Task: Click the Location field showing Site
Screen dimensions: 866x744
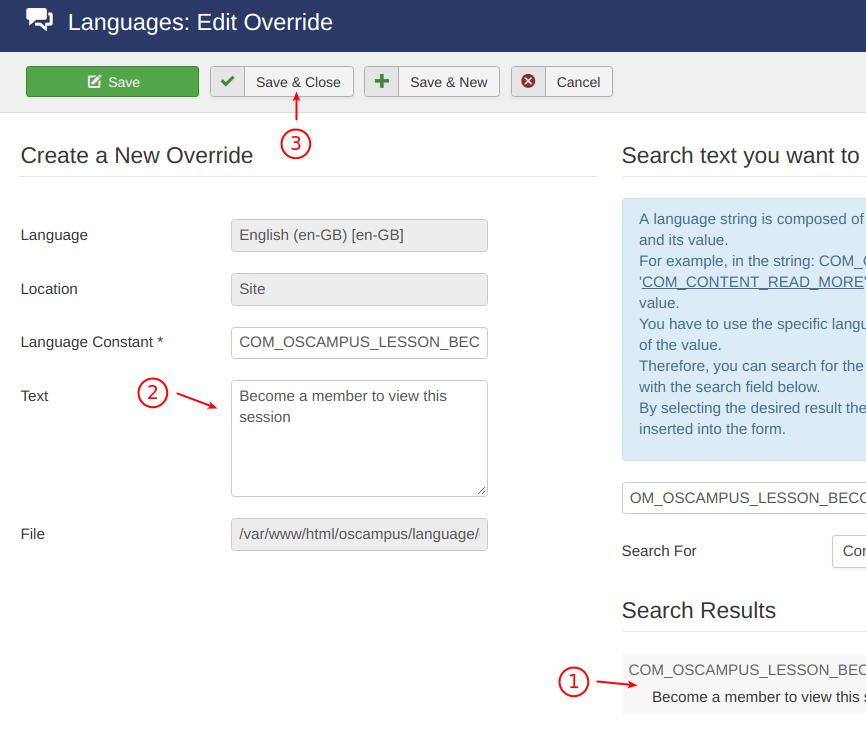Action: [359, 289]
